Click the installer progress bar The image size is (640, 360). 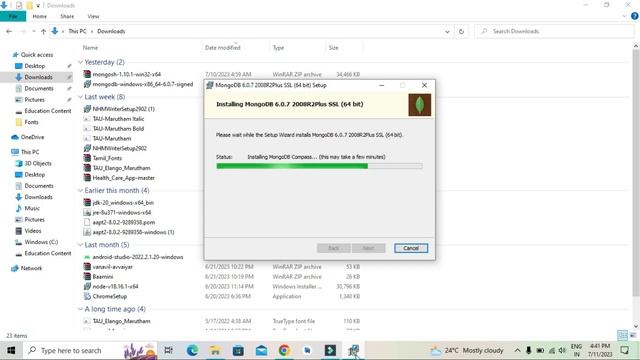pyautogui.click(x=319, y=166)
